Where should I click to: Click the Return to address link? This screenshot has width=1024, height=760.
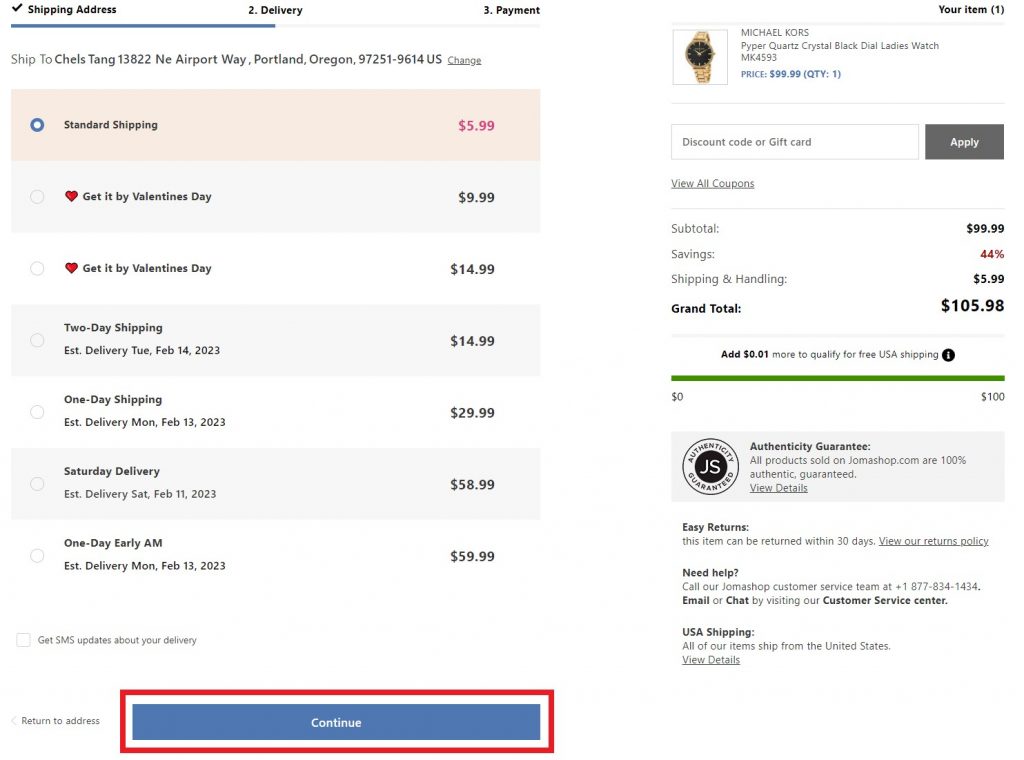pos(61,720)
